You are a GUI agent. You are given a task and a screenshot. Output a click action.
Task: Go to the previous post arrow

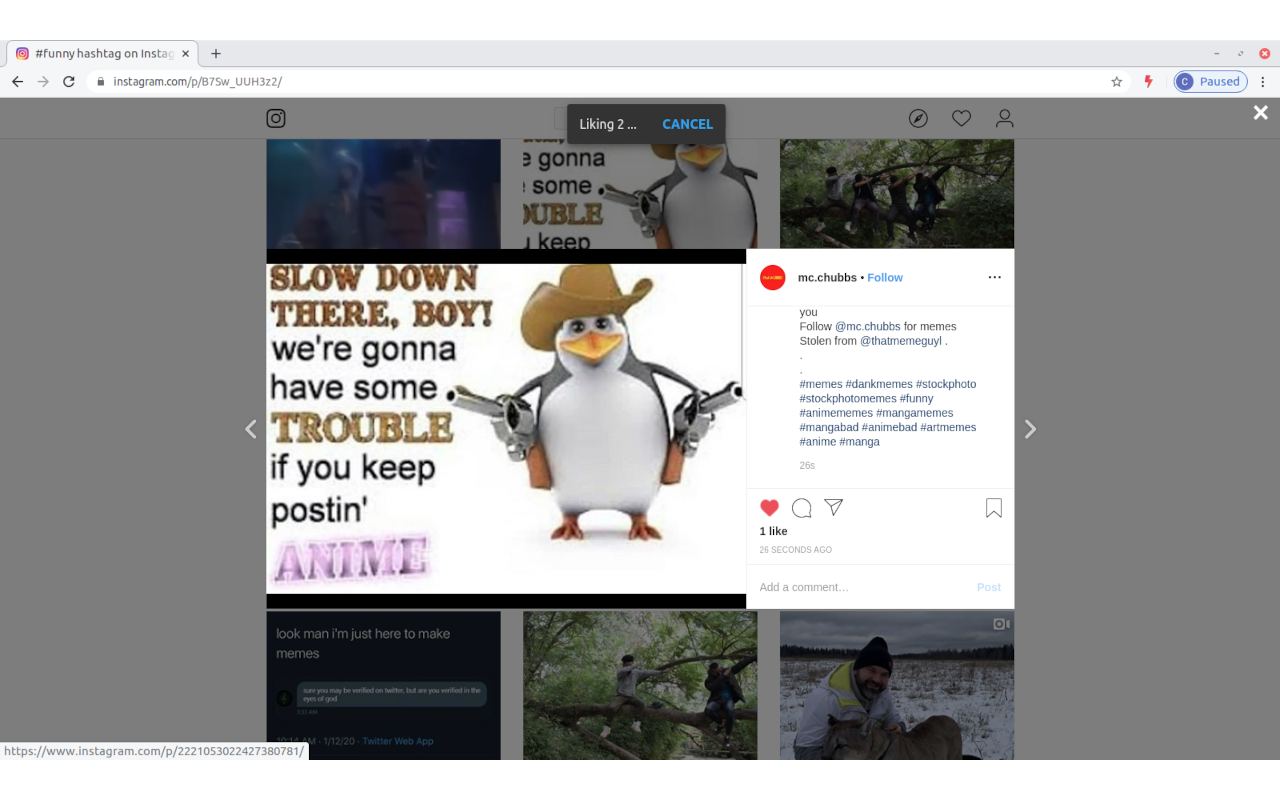(x=250, y=429)
